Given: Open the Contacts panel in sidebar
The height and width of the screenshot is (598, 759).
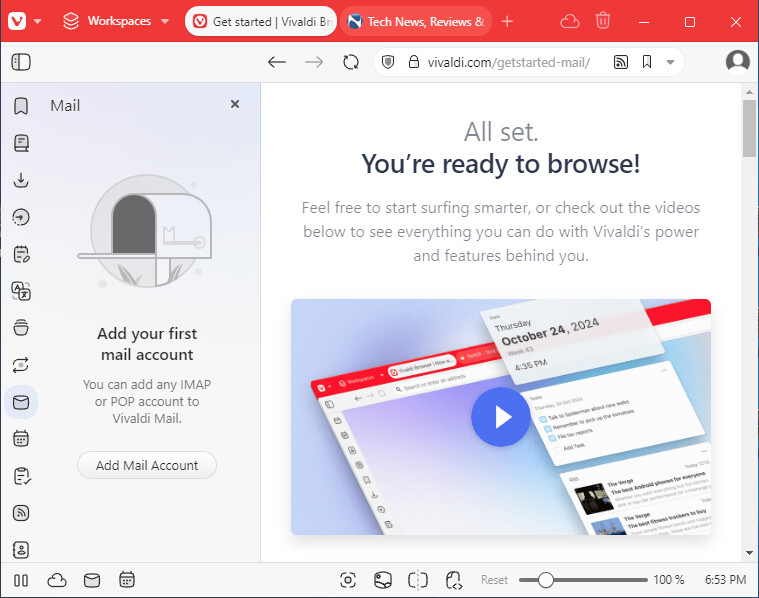Looking at the screenshot, I should [21, 549].
